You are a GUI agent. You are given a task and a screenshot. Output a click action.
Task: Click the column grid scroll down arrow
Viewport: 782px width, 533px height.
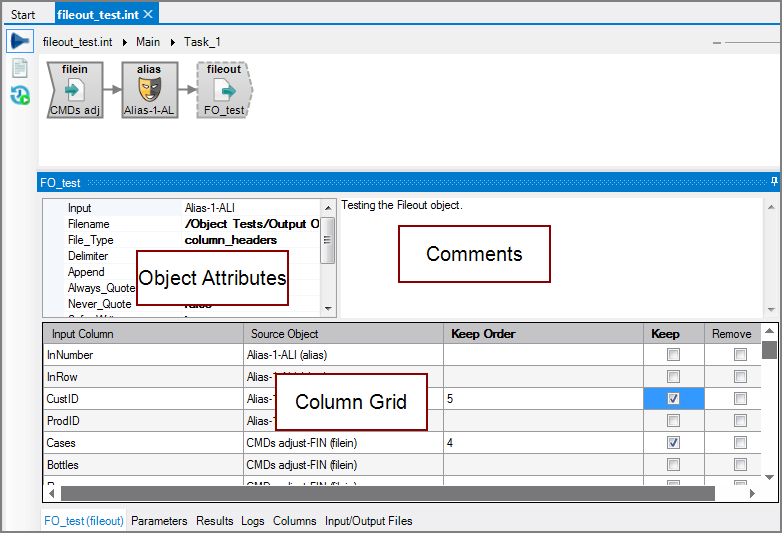pyautogui.click(x=768, y=478)
